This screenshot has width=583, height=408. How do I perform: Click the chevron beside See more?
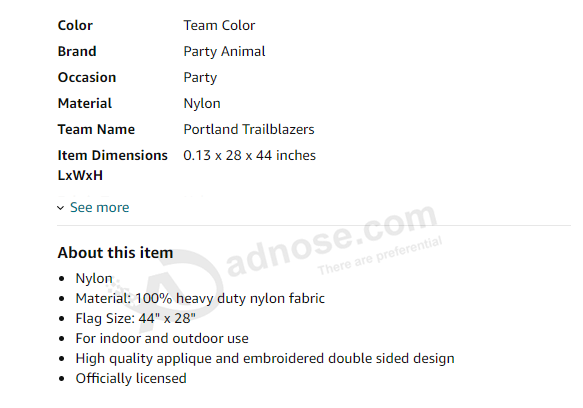(61, 208)
